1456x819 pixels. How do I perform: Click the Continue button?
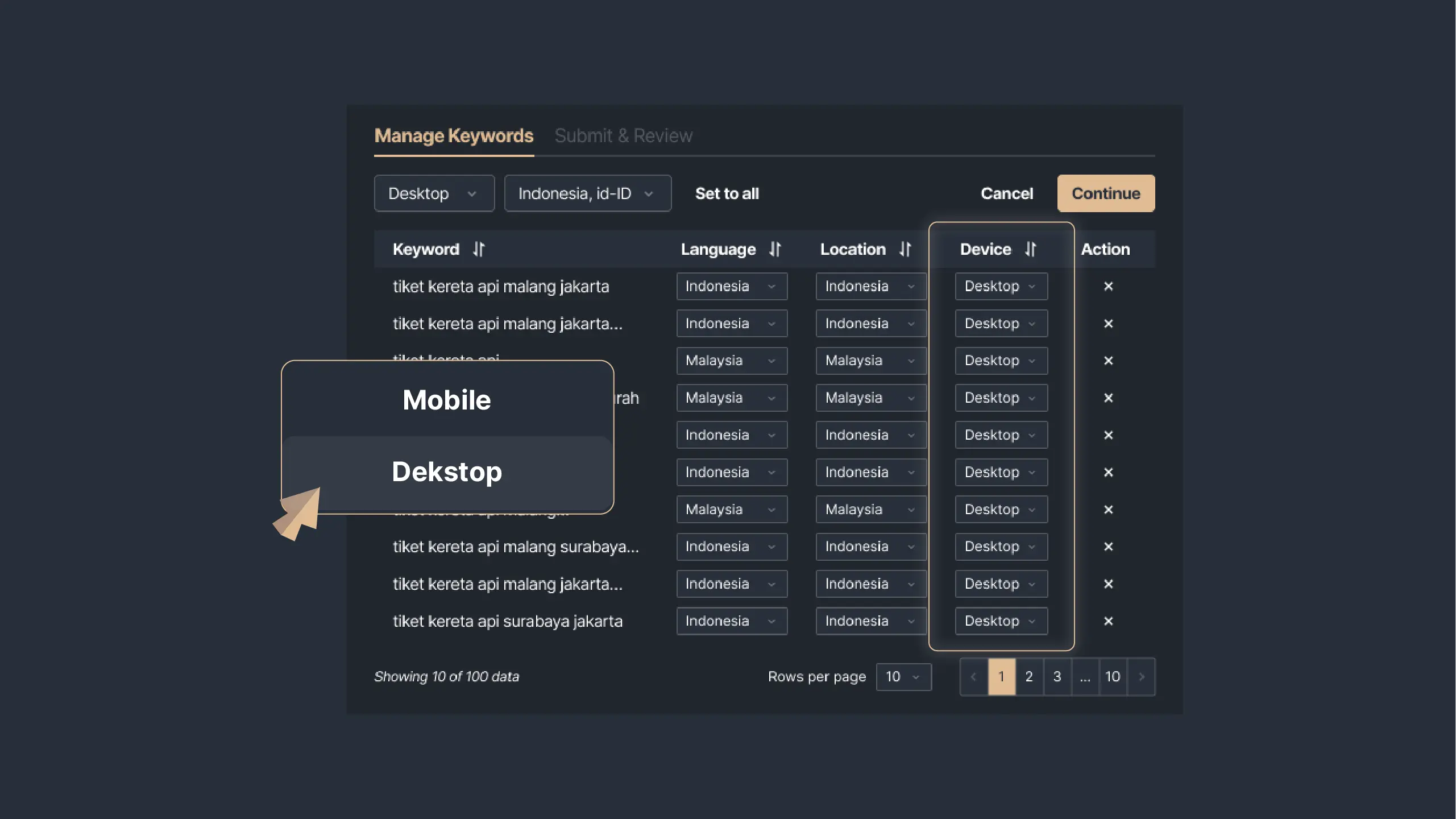point(1105,193)
